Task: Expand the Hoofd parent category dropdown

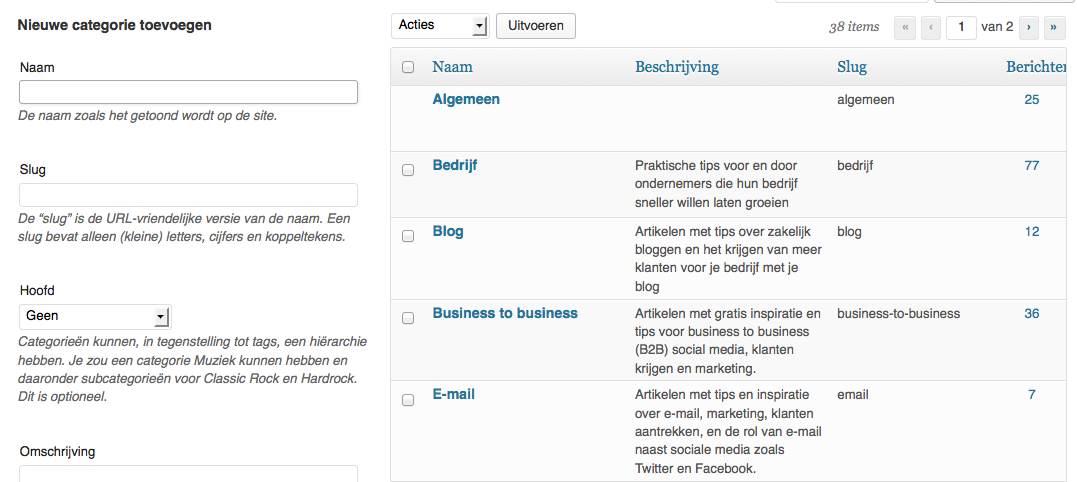Action: pyautogui.click(x=96, y=317)
